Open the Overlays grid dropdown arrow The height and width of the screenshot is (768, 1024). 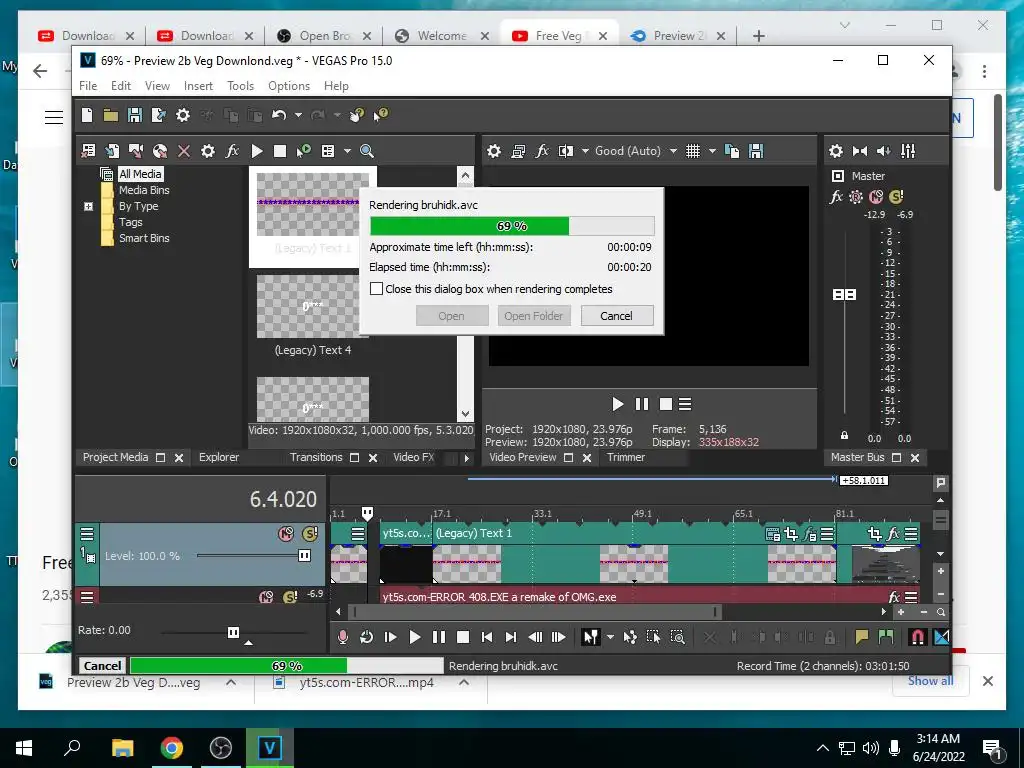tap(712, 152)
